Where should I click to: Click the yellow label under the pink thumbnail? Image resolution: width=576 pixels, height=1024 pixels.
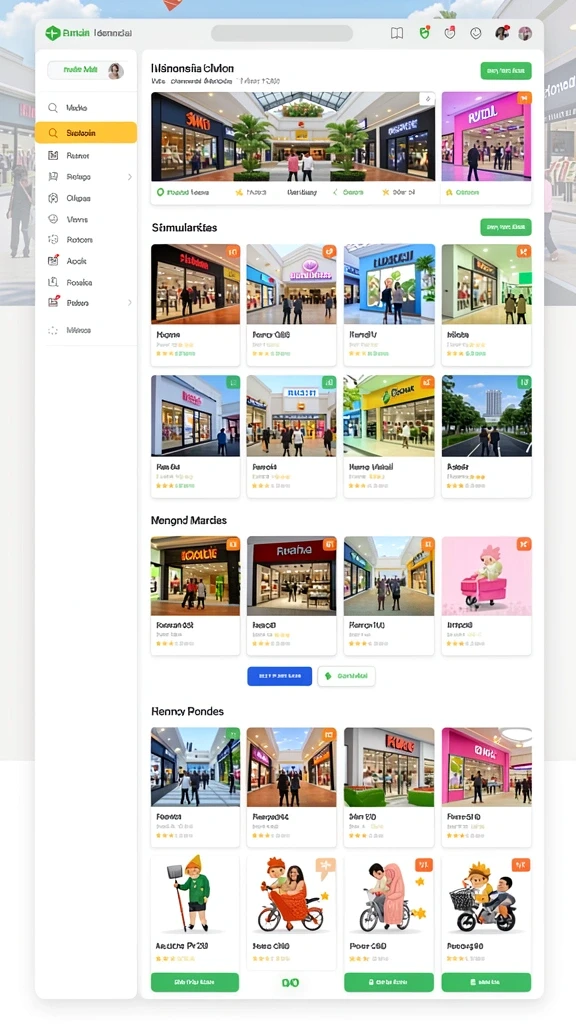point(462,193)
